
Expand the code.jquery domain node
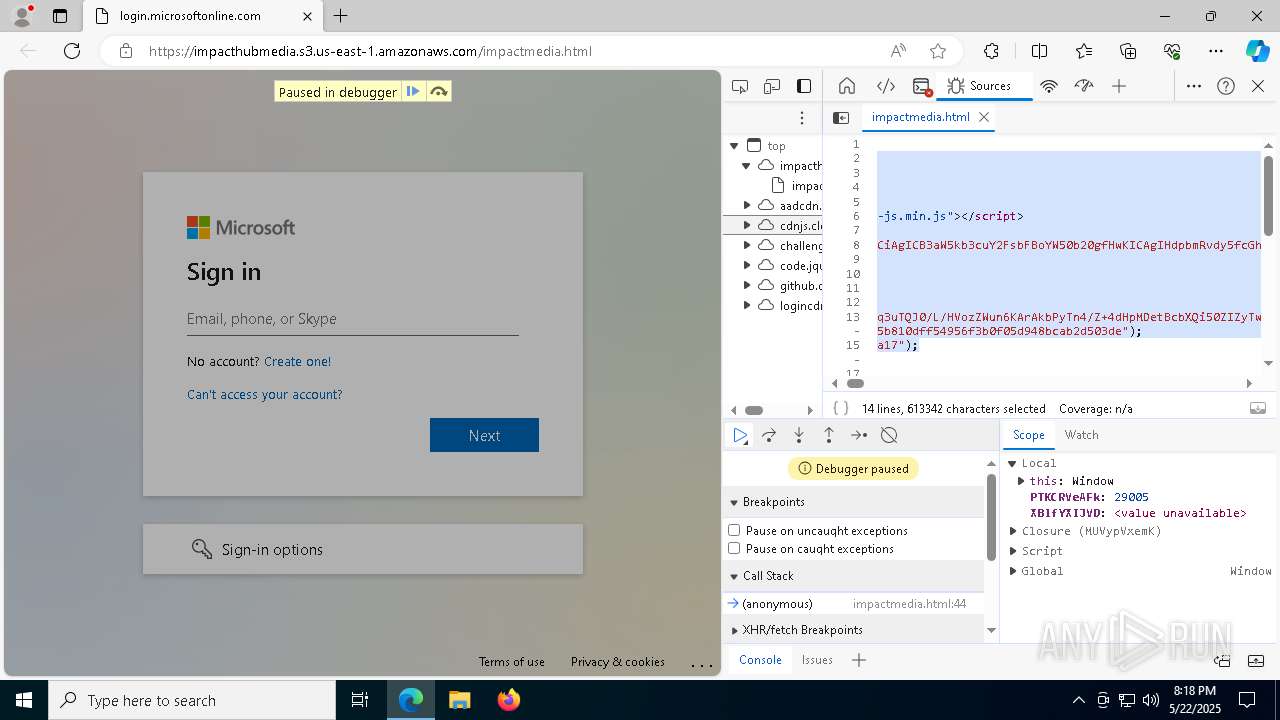(x=747, y=266)
